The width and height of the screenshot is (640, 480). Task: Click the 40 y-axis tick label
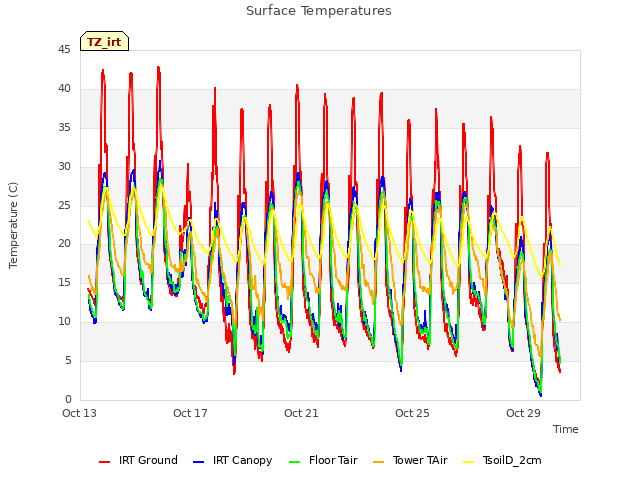pyautogui.click(x=64, y=89)
